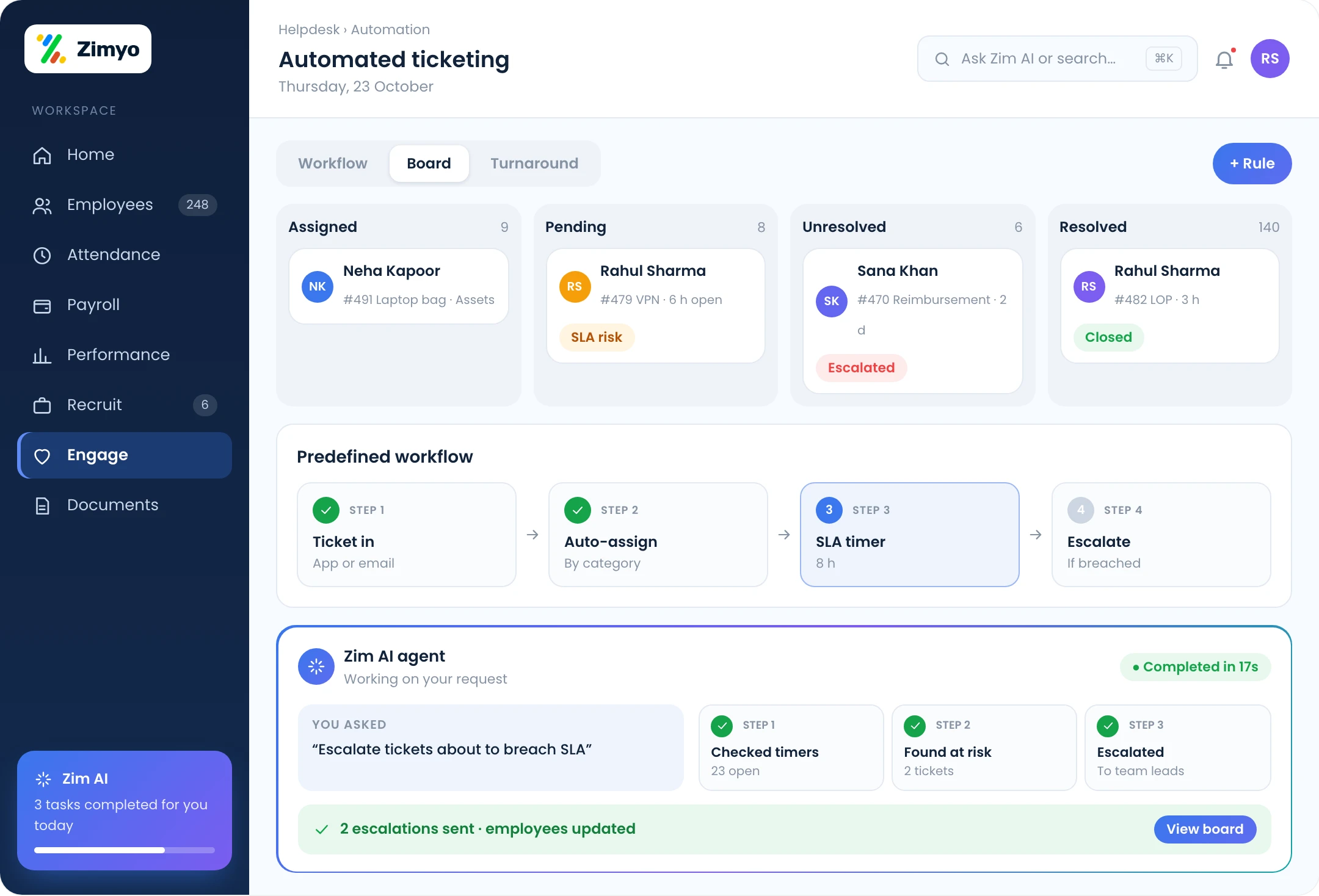Click the + Rule button
This screenshot has height=896, width=1319.
click(x=1252, y=164)
